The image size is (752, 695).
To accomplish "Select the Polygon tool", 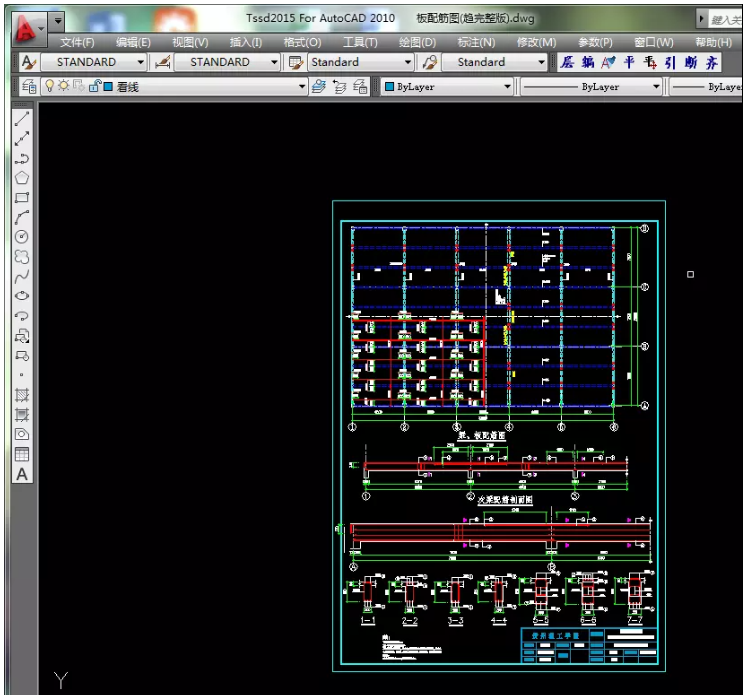I will point(22,178).
